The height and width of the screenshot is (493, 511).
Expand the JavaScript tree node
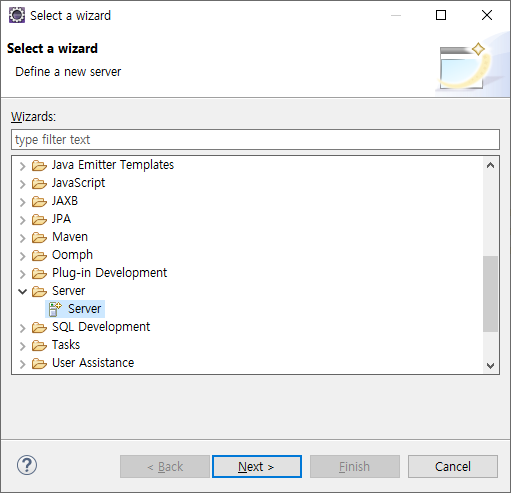pos(22,184)
